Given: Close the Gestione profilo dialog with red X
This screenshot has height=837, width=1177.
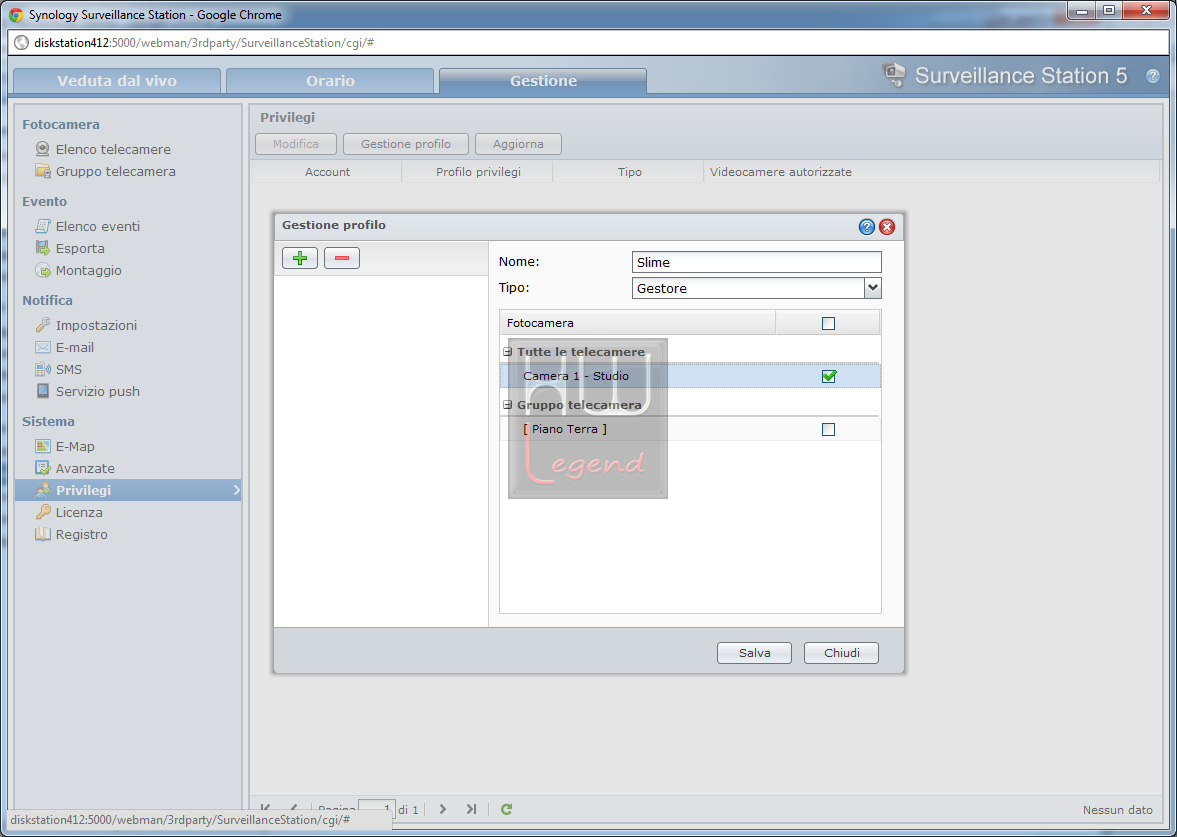Looking at the screenshot, I should 887,227.
